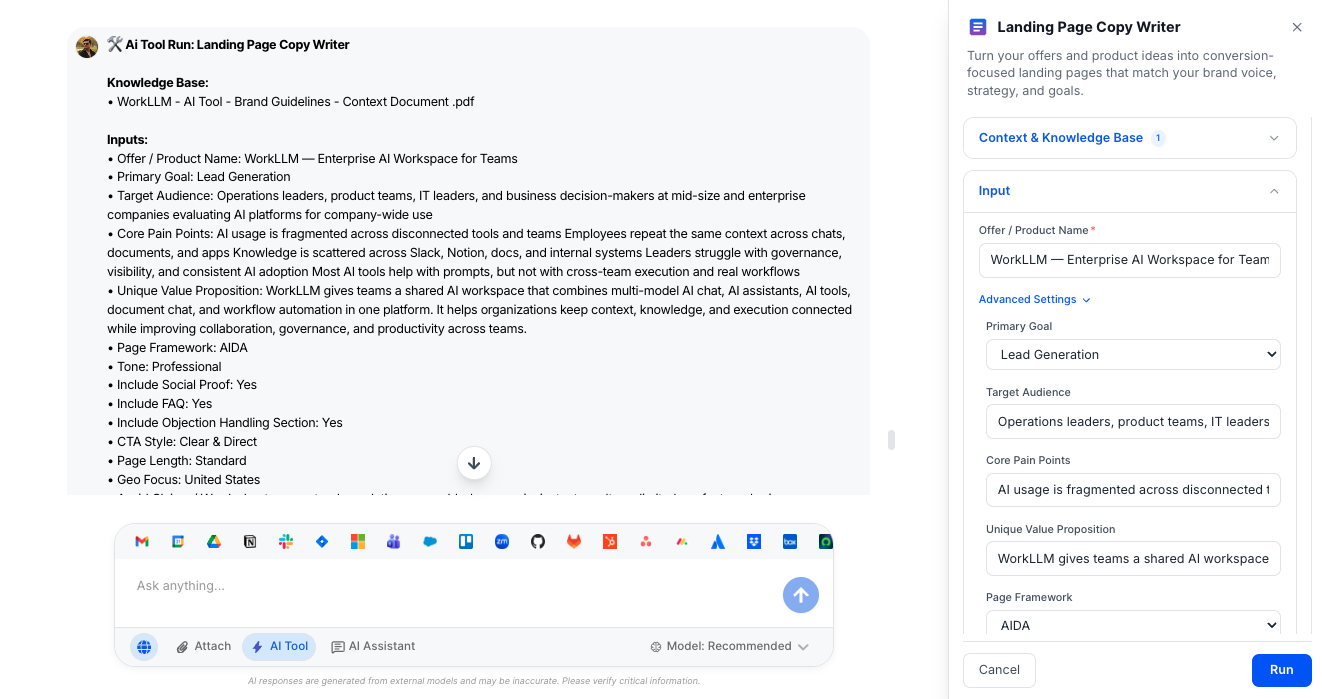Image resolution: width=1322 pixels, height=699 pixels.
Task: Click the blue send arrow button
Action: [x=801, y=595]
